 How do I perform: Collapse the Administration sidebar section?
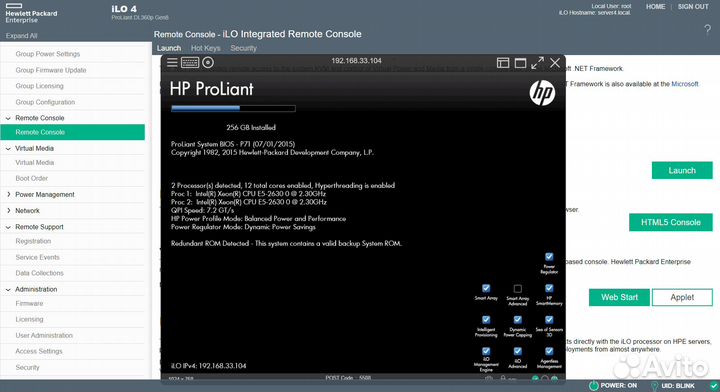[8, 290]
